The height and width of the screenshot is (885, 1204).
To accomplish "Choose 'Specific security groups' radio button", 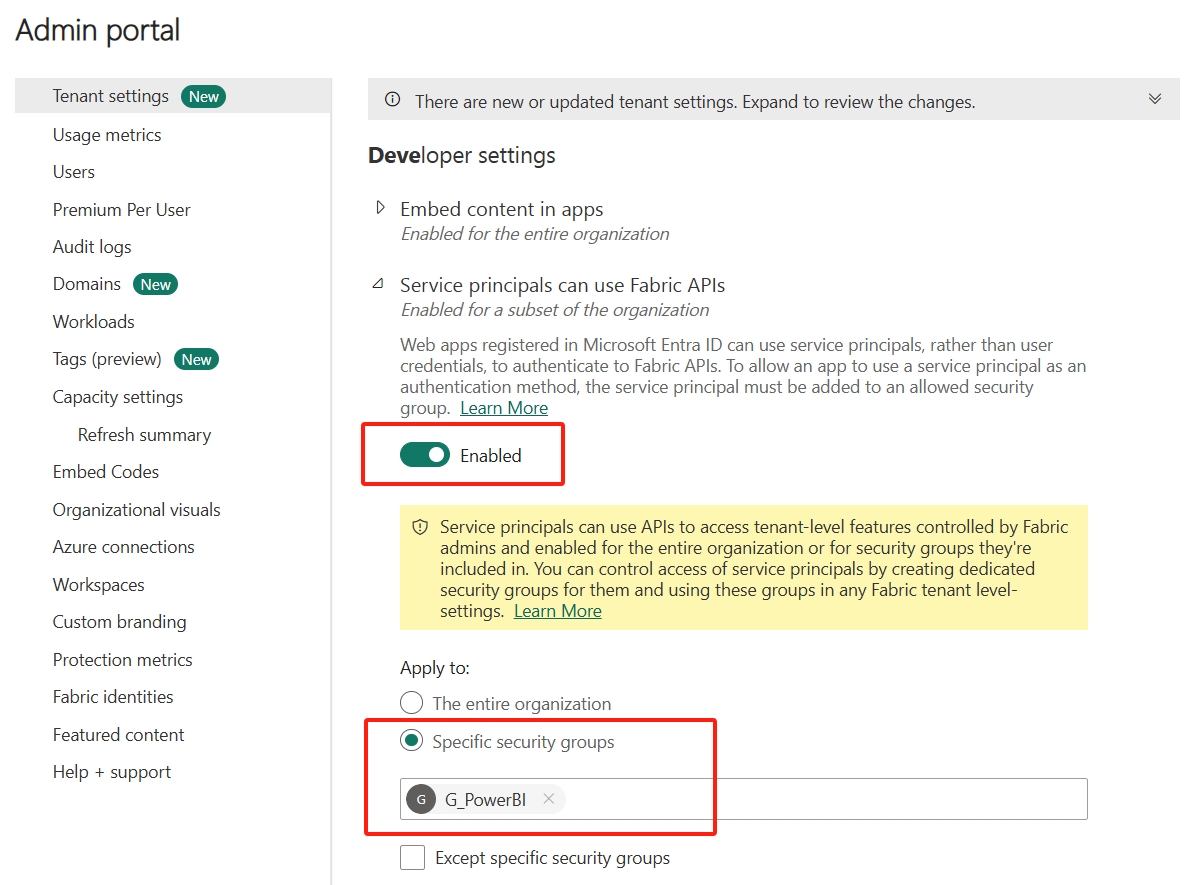I will pyautogui.click(x=412, y=741).
